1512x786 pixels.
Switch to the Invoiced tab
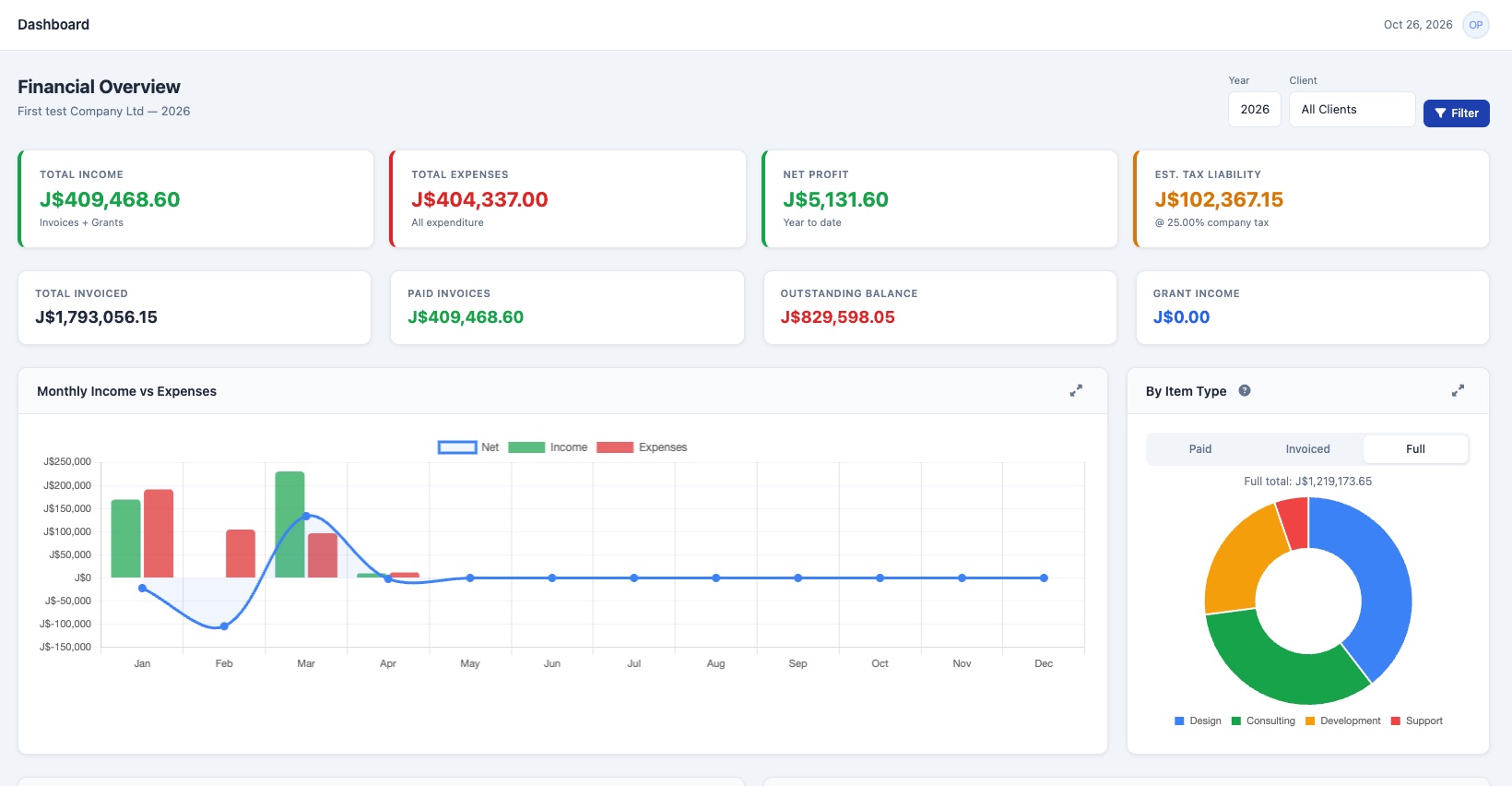pyautogui.click(x=1307, y=449)
